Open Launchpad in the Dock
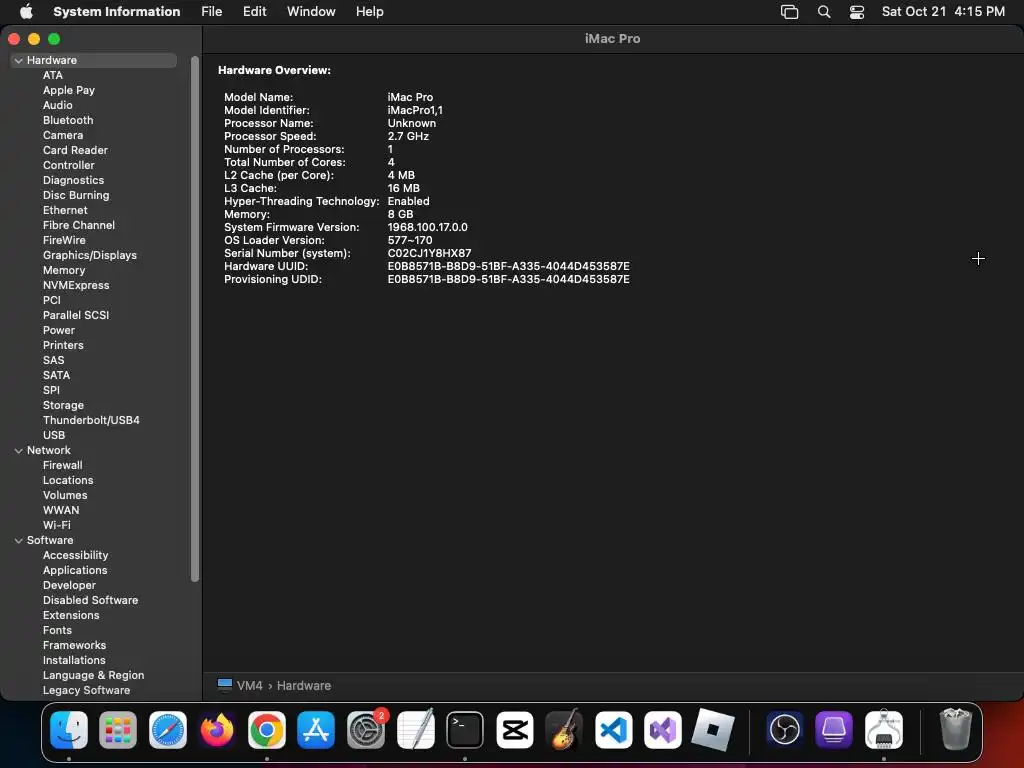Image resolution: width=1024 pixels, height=768 pixels. click(118, 729)
